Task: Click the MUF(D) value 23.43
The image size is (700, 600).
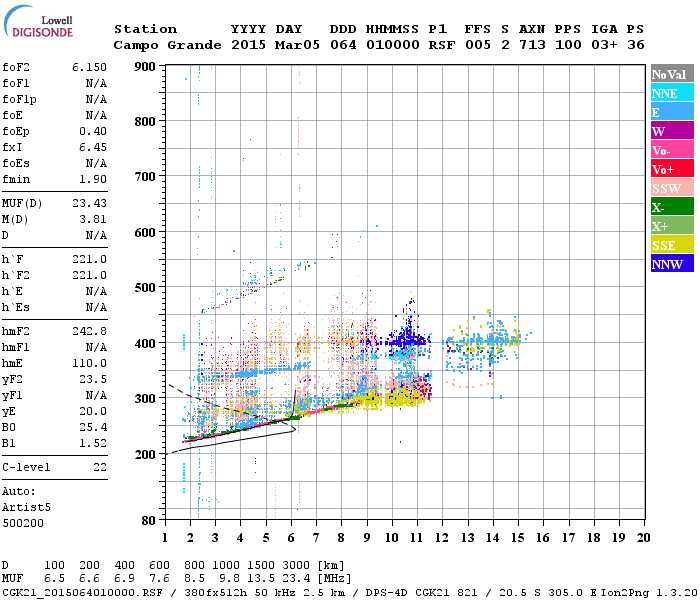Action: pos(89,203)
